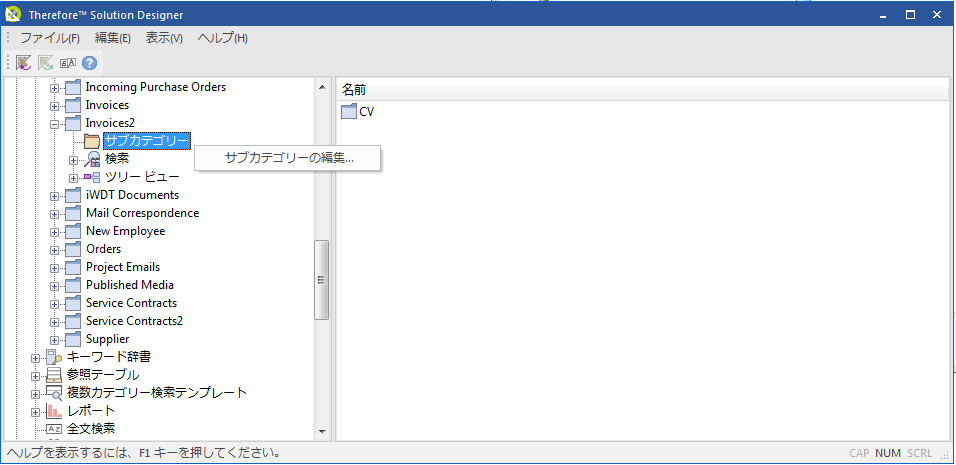Select the Published Media label
Image resolution: width=956 pixels, height=465 pixels.
(130, 285)
